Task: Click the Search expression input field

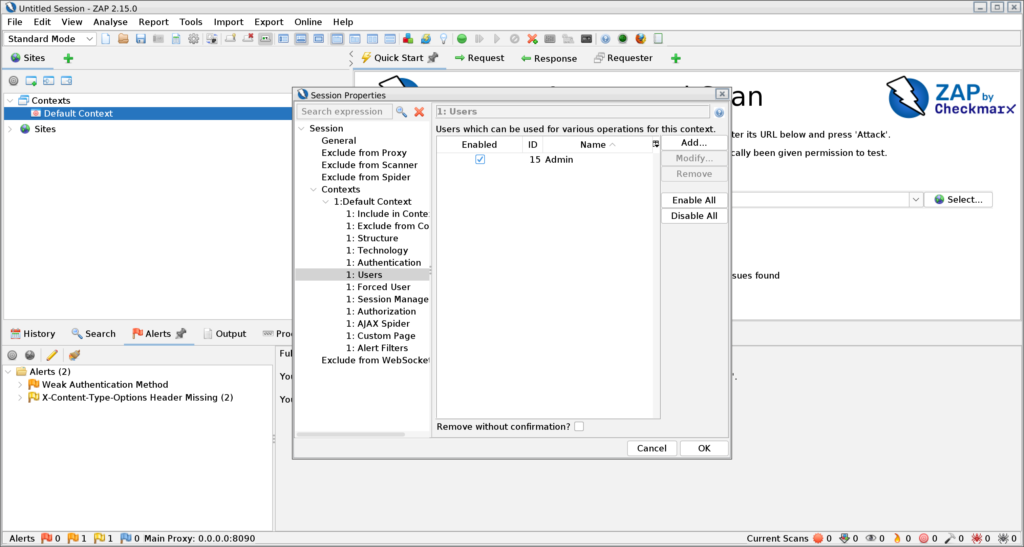Action: point(345,112)
